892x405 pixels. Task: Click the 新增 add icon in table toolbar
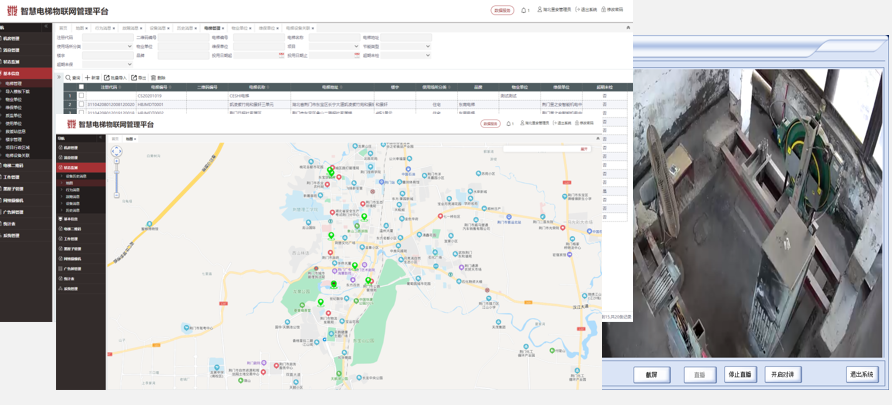point(88,77)
